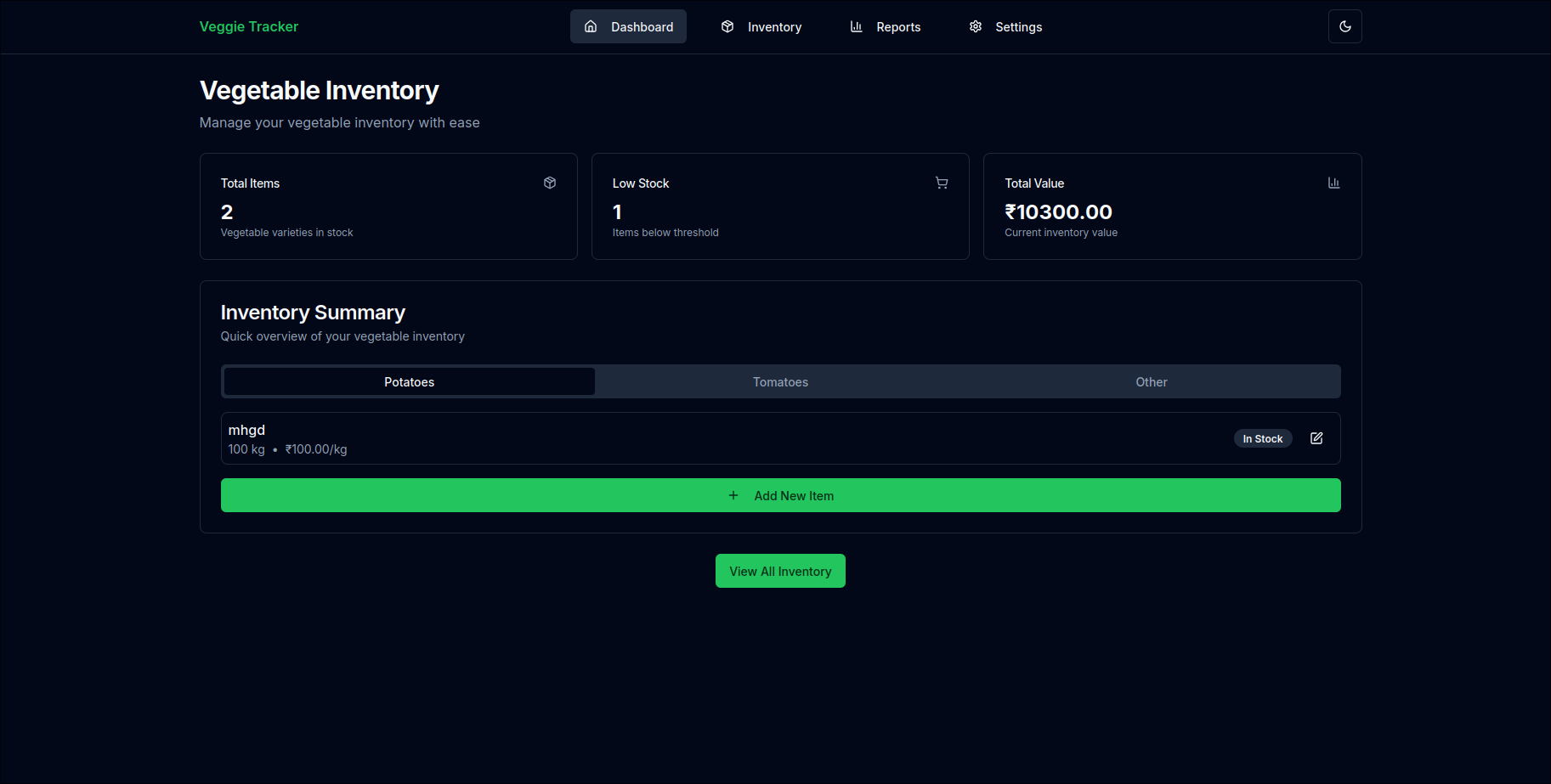This screenshot has width=1551, height=784.
Task: Click the Veggie Tracker logo text
Action: coord(248,26)
